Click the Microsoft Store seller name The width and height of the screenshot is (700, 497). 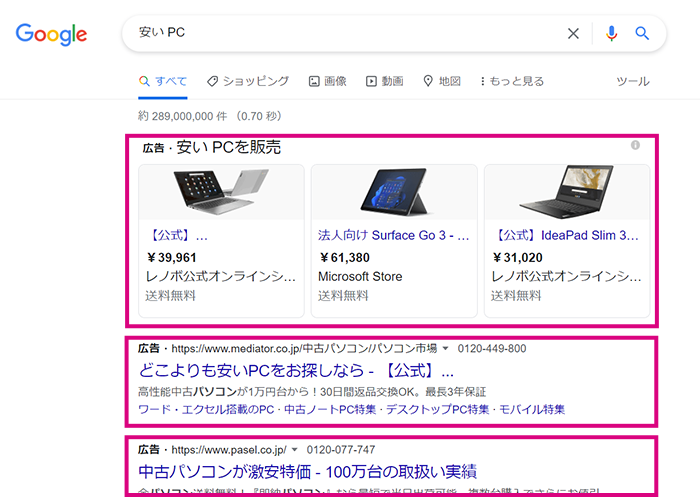coord(360,277)
